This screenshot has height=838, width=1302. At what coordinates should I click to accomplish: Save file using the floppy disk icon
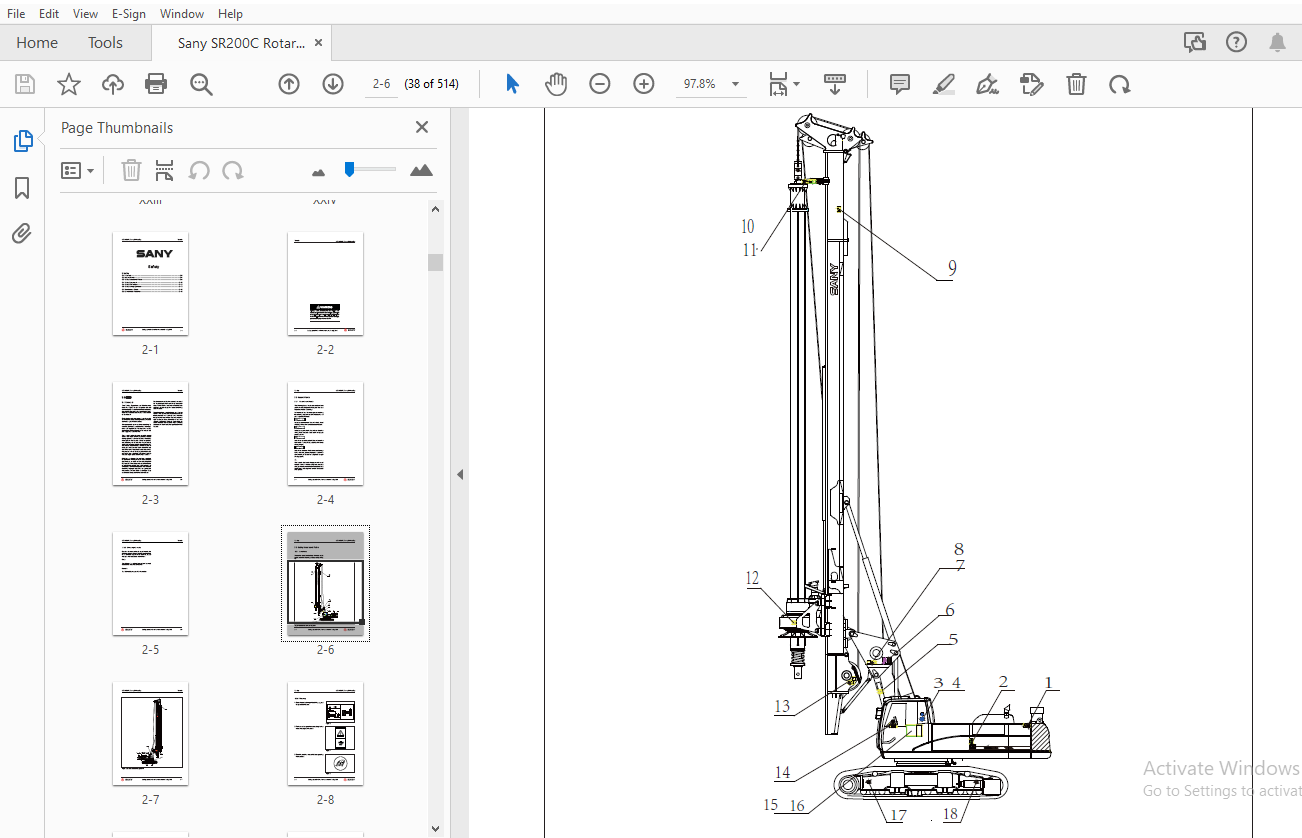point(24,84)
